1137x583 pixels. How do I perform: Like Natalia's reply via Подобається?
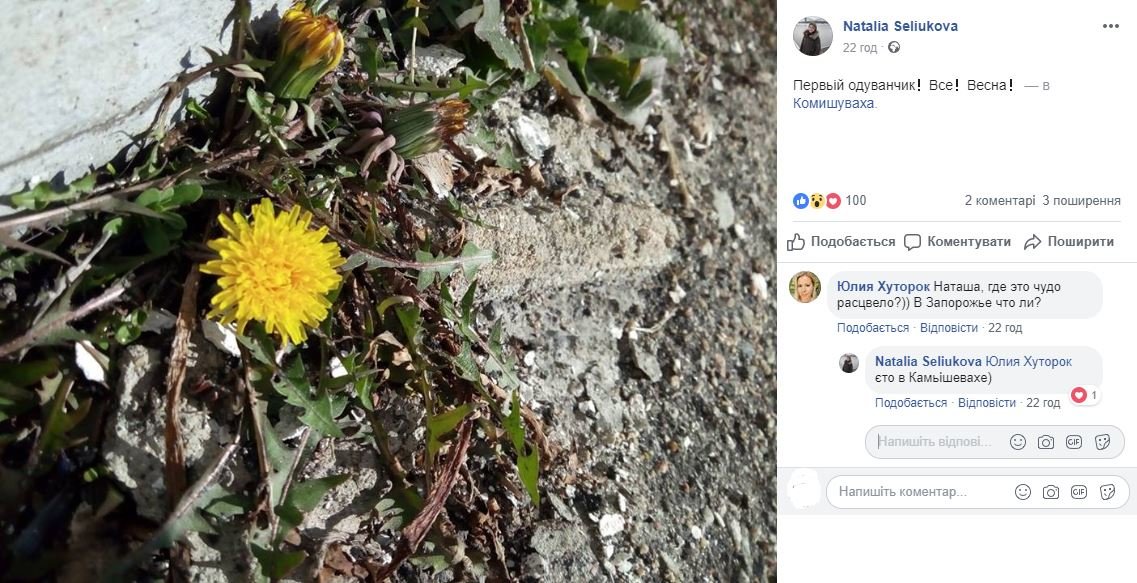pyautogui.click(x=910, y=403)
